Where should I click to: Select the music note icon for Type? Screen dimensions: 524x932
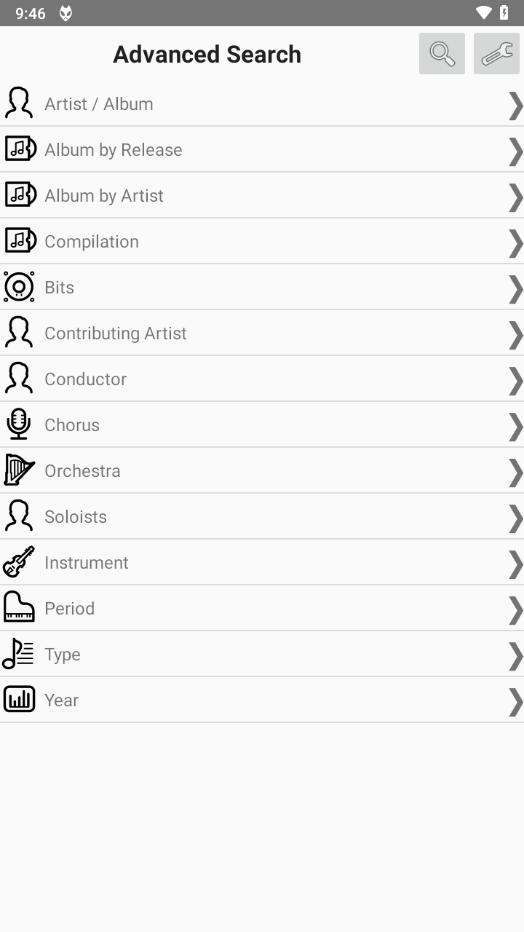tap(19, 654)
